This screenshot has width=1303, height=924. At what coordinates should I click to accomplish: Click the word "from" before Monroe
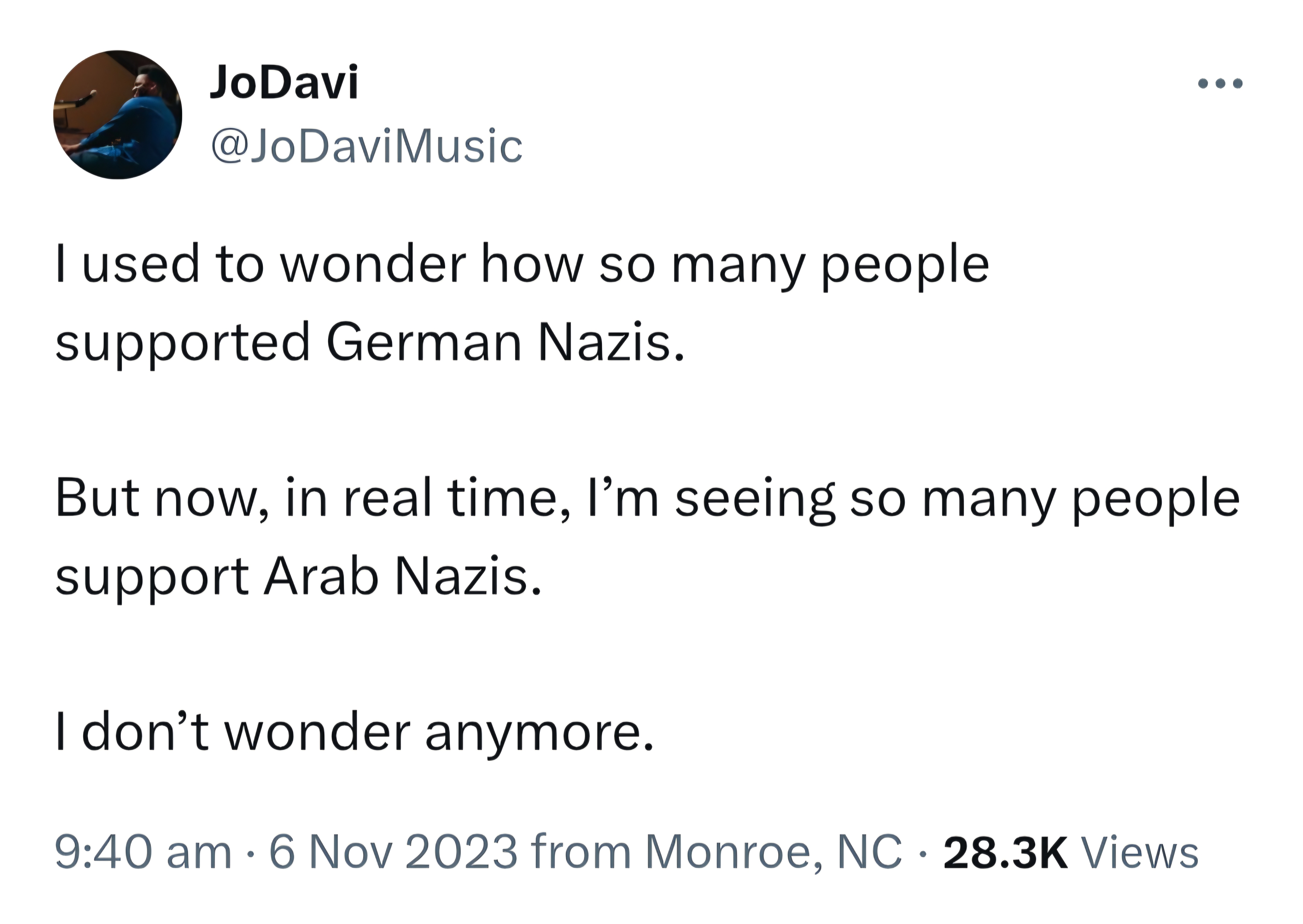(581, 852)
